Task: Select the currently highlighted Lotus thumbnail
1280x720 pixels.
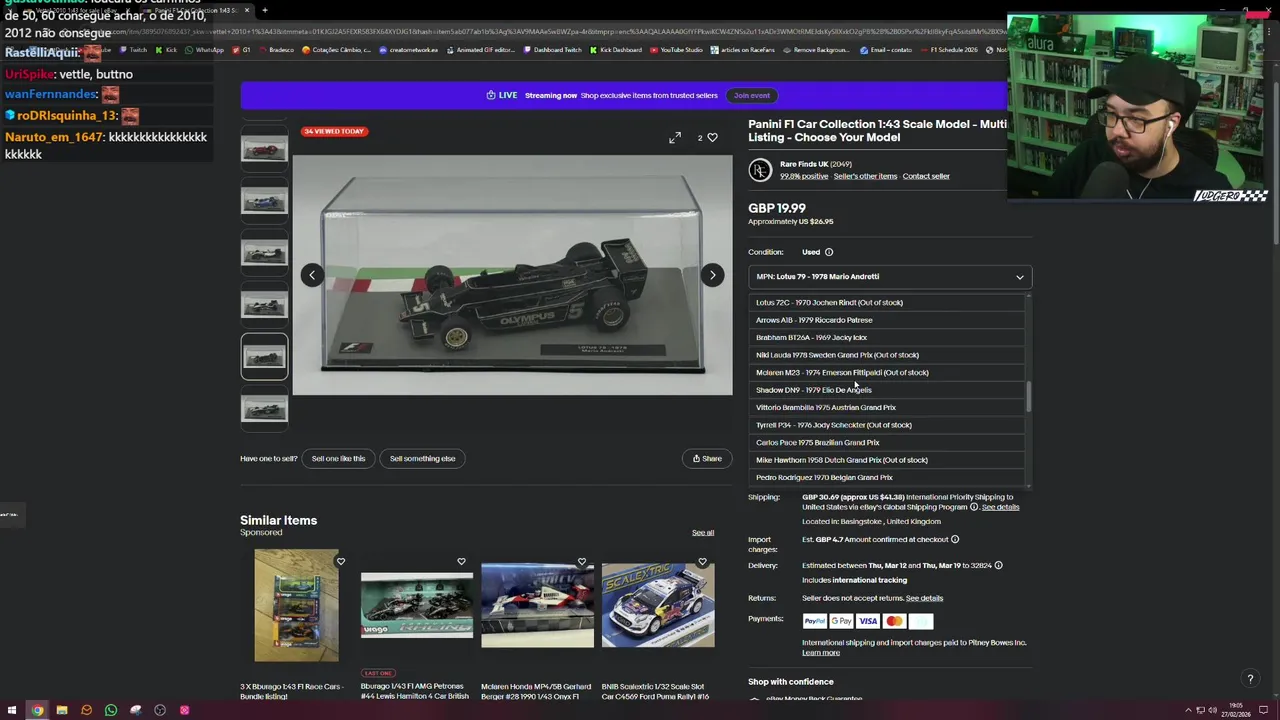Action: 264,357
